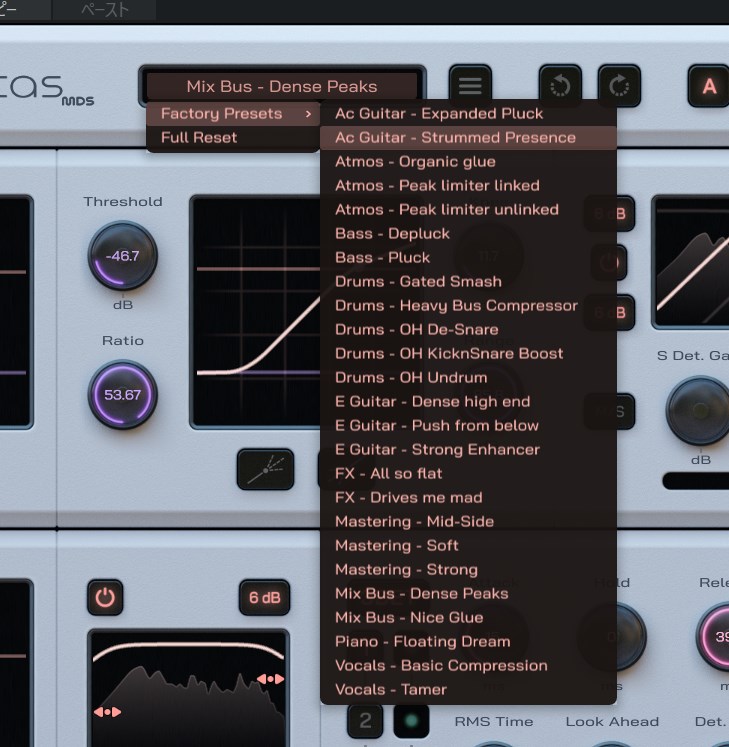The height and width of the screenshot is (747, 729).
Task: Click the green LED indicator button
Action: coord(410,720)
